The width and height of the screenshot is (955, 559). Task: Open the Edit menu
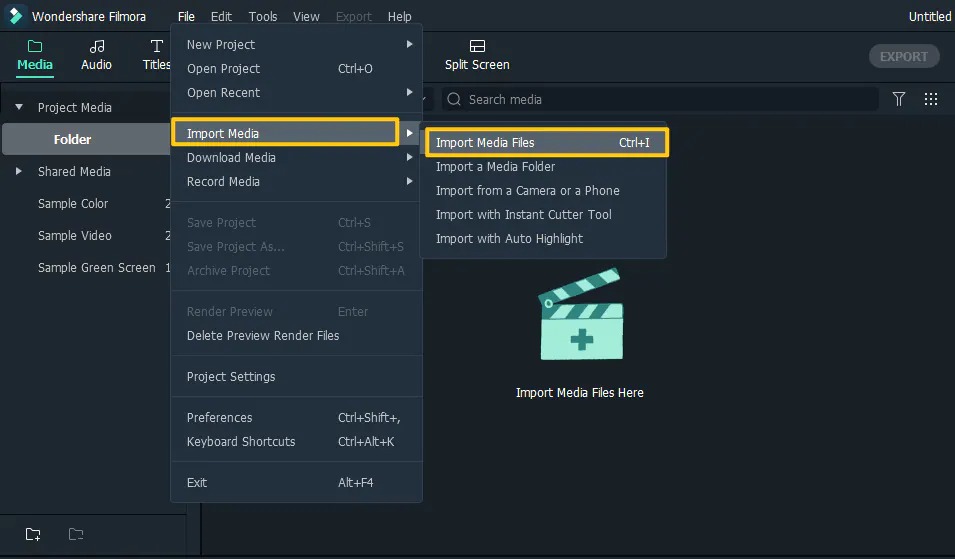coord(221,16)
